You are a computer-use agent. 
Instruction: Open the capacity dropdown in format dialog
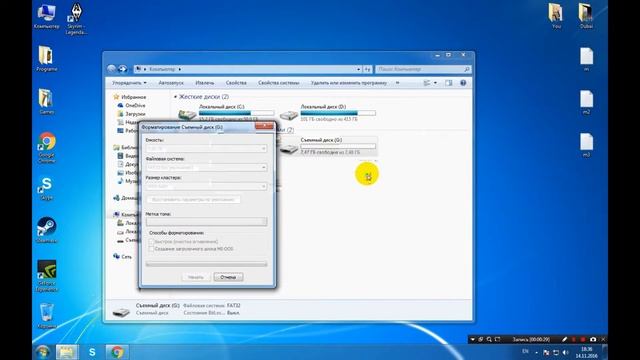pos(207,149)
